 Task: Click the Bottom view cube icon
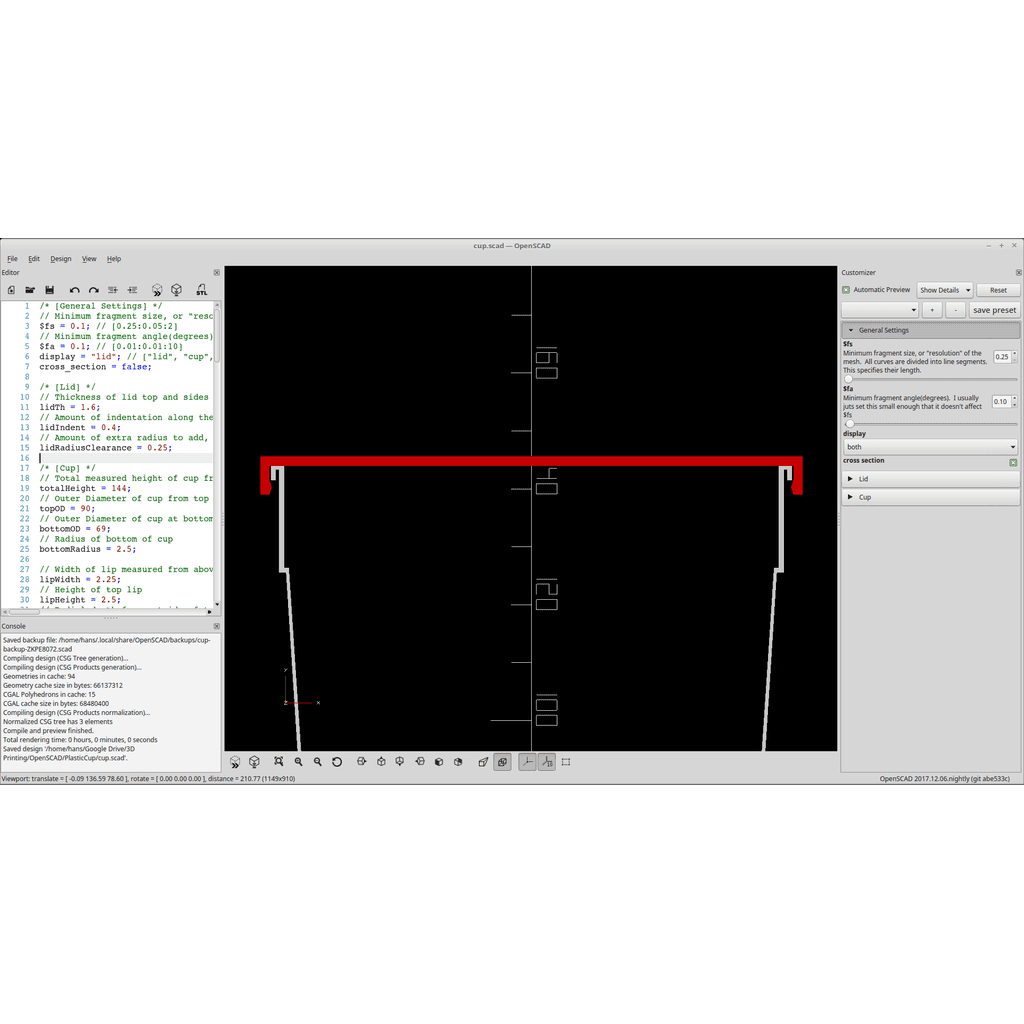pyautogui.click(x=400, y=761)
